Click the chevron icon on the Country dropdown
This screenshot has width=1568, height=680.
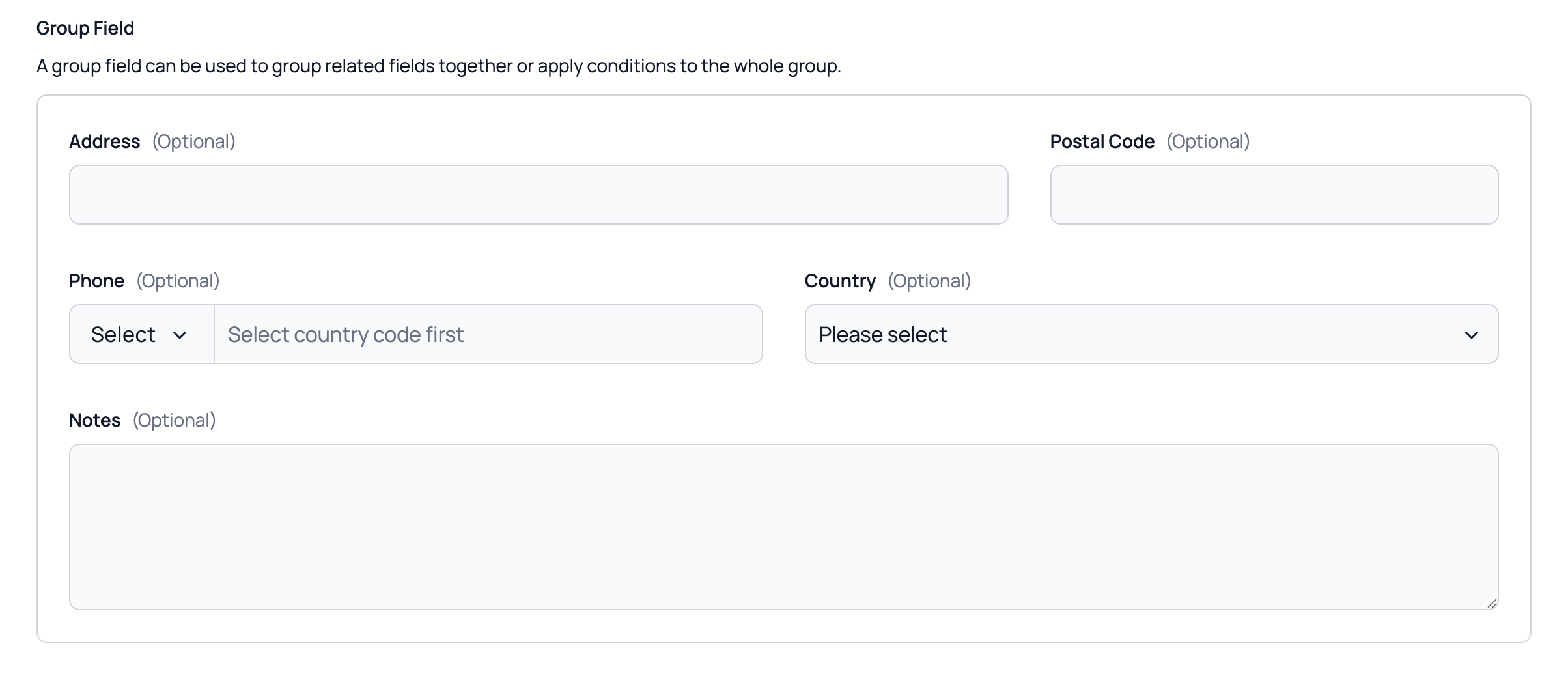(1472, 334)
